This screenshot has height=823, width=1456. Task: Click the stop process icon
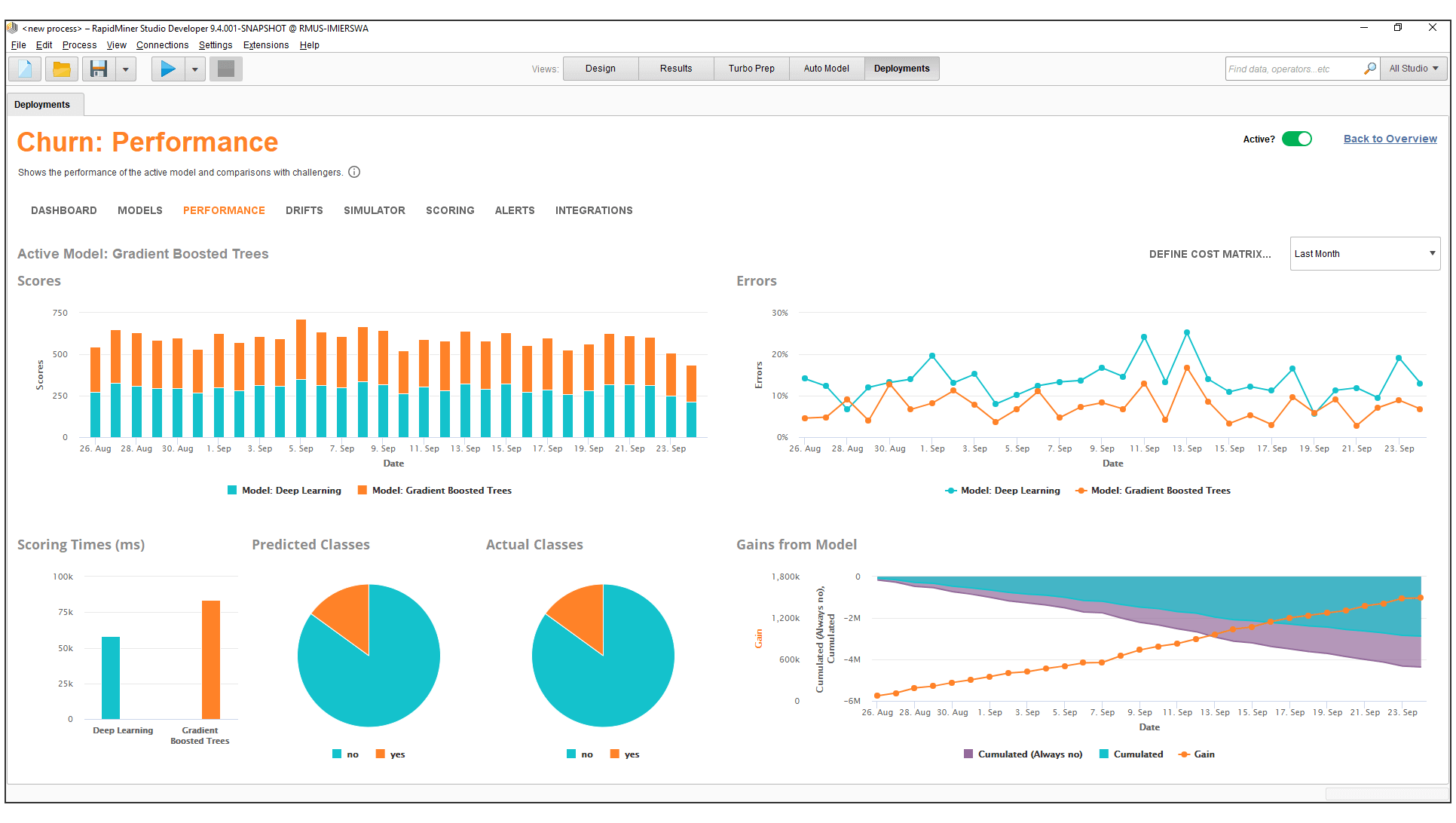[226, 69]
